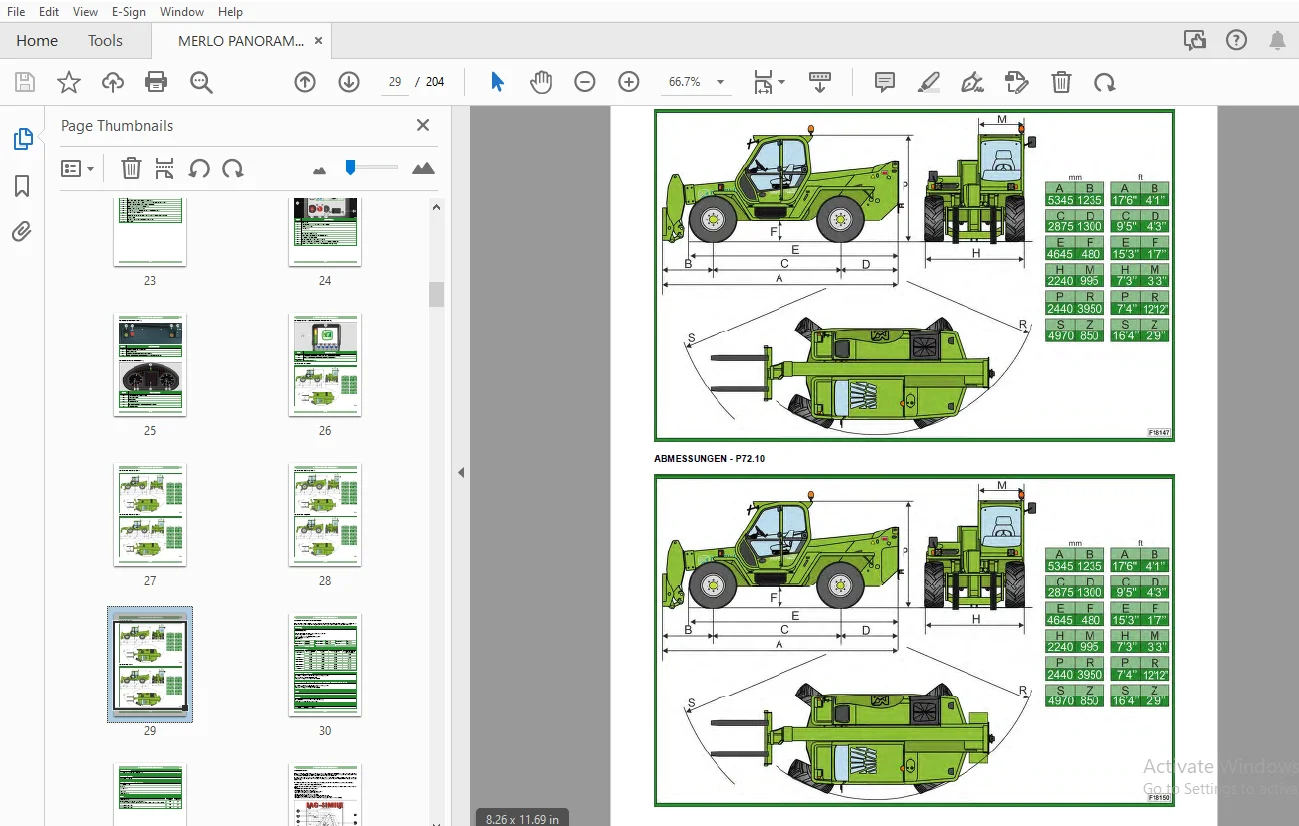This screenshot has height=826, width=1299.
Task: Open the share and chat icon
Action: [x=1194, y=40]
